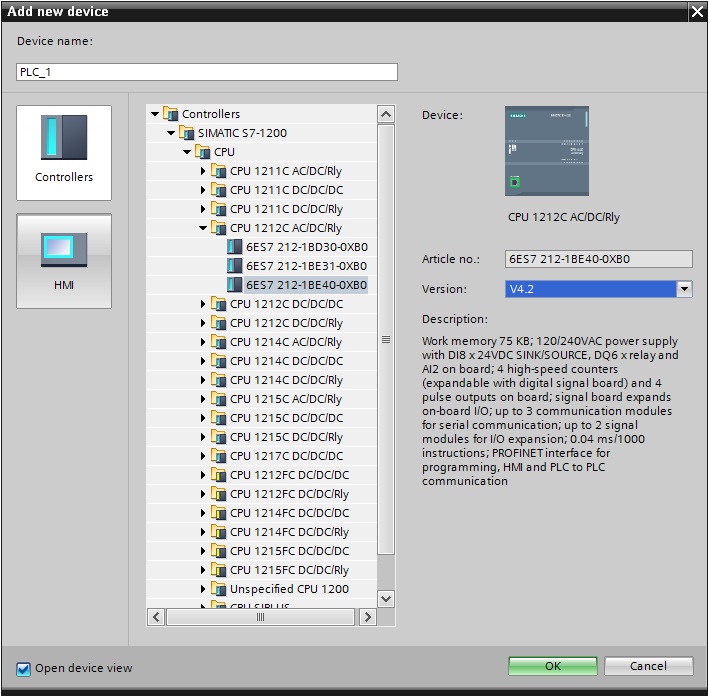Select 6ES7 212-1BE40-0XB0 tree item
Image resolution: width=709 pixels, height=697 pixels.
coord(306,285)
